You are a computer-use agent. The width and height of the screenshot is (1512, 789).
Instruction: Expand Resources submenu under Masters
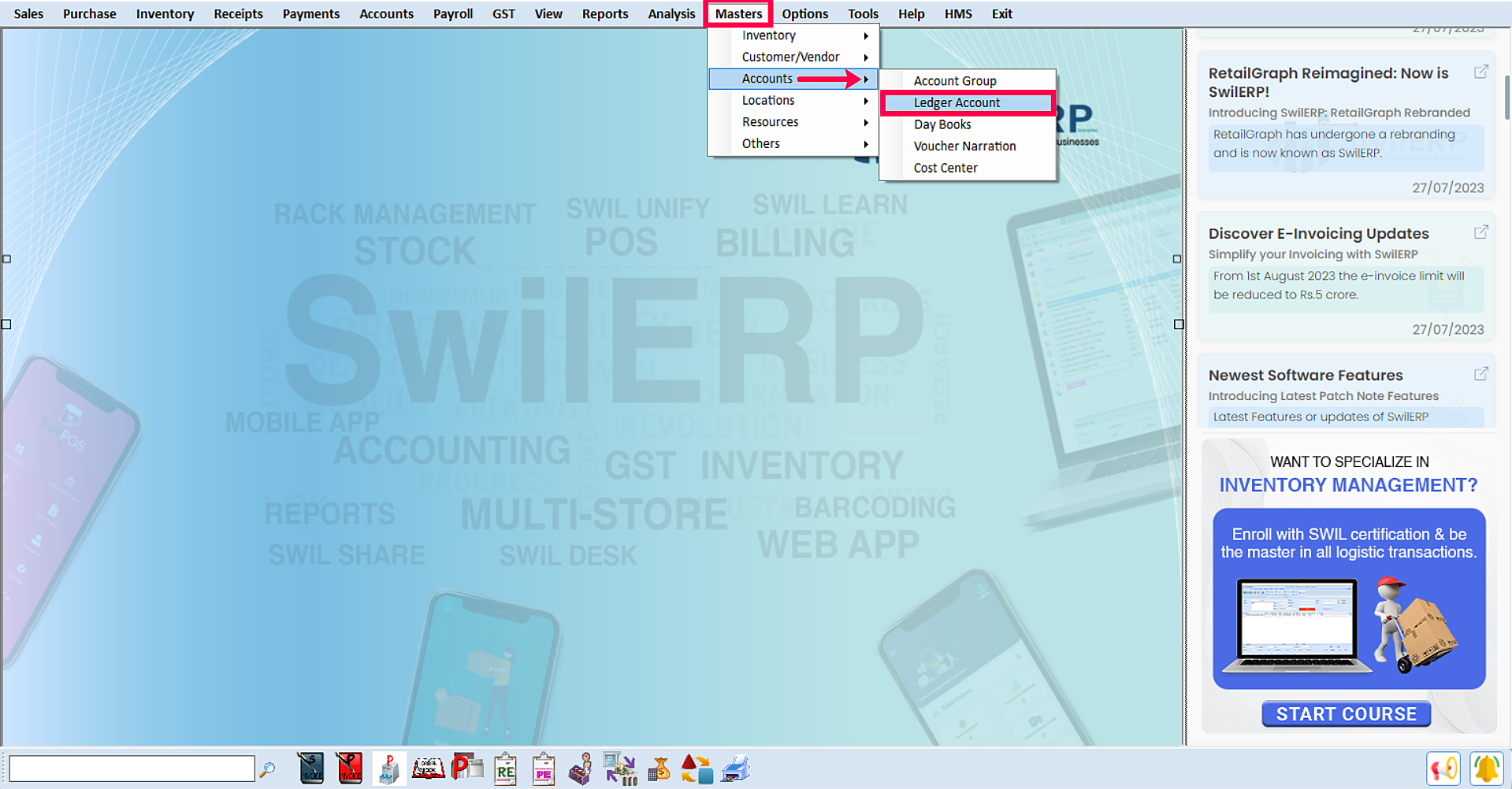point(793,122)
